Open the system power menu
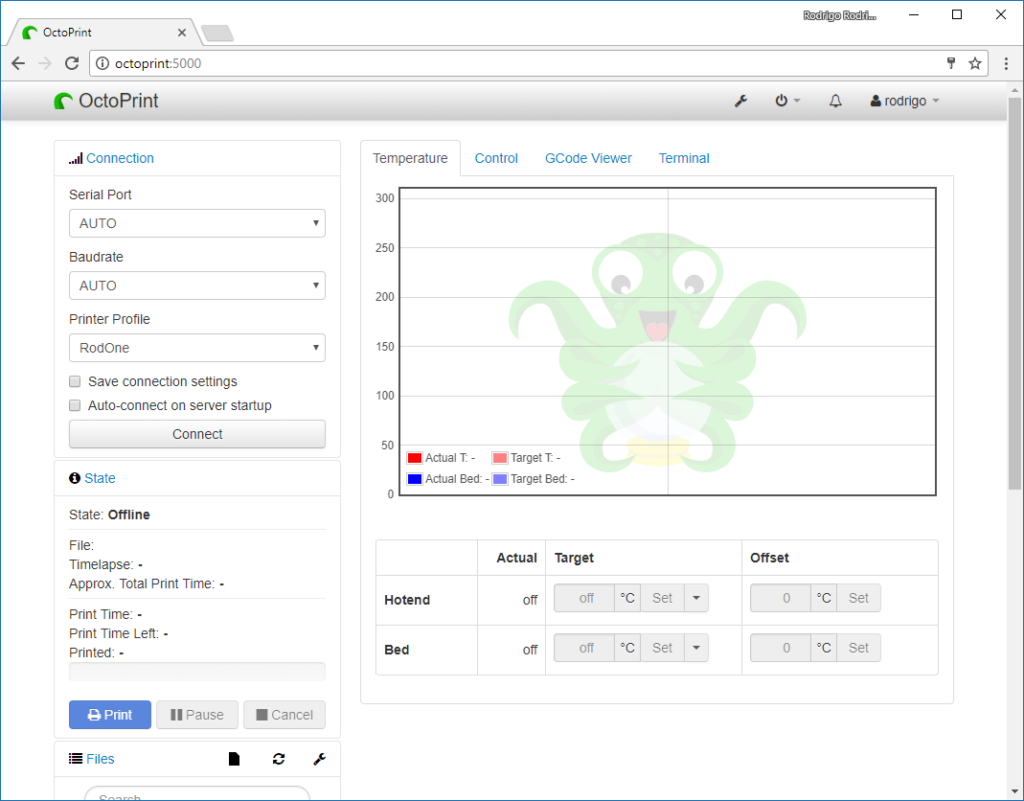The image size is (1024, 801). coord(787,101)
